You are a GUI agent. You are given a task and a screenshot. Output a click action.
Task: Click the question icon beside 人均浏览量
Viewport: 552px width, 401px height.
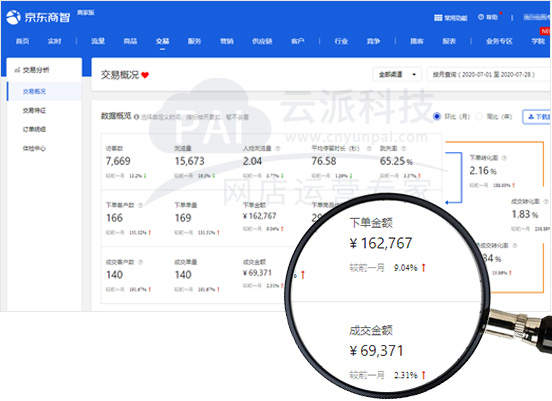click(x=277, y=149)
